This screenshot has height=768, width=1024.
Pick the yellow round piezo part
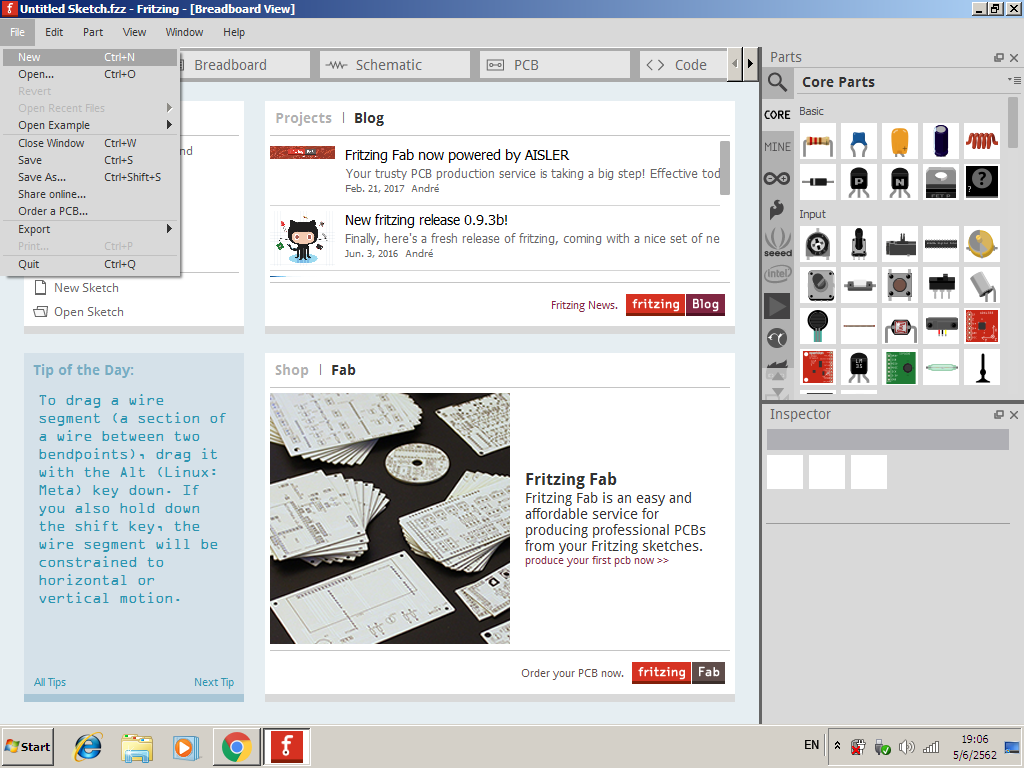pos(982,244)
